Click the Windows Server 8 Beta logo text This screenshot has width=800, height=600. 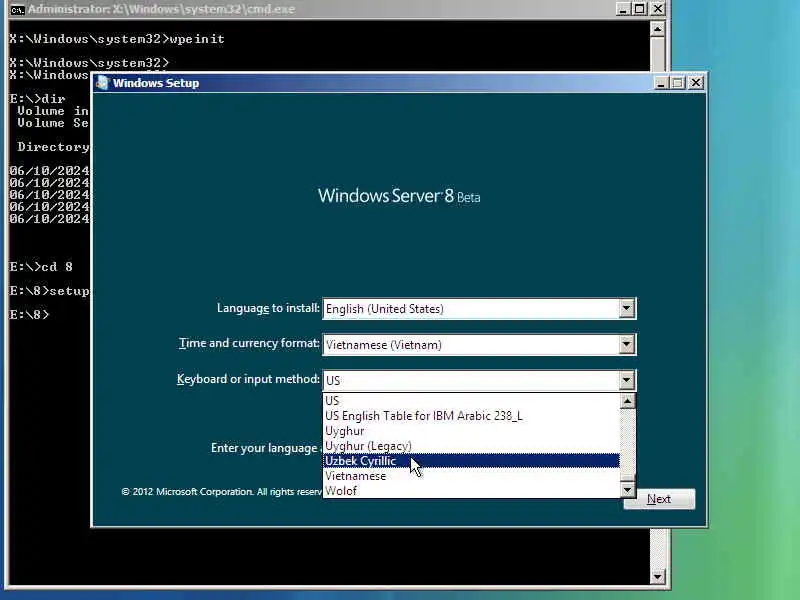click(x=399, y=196)
